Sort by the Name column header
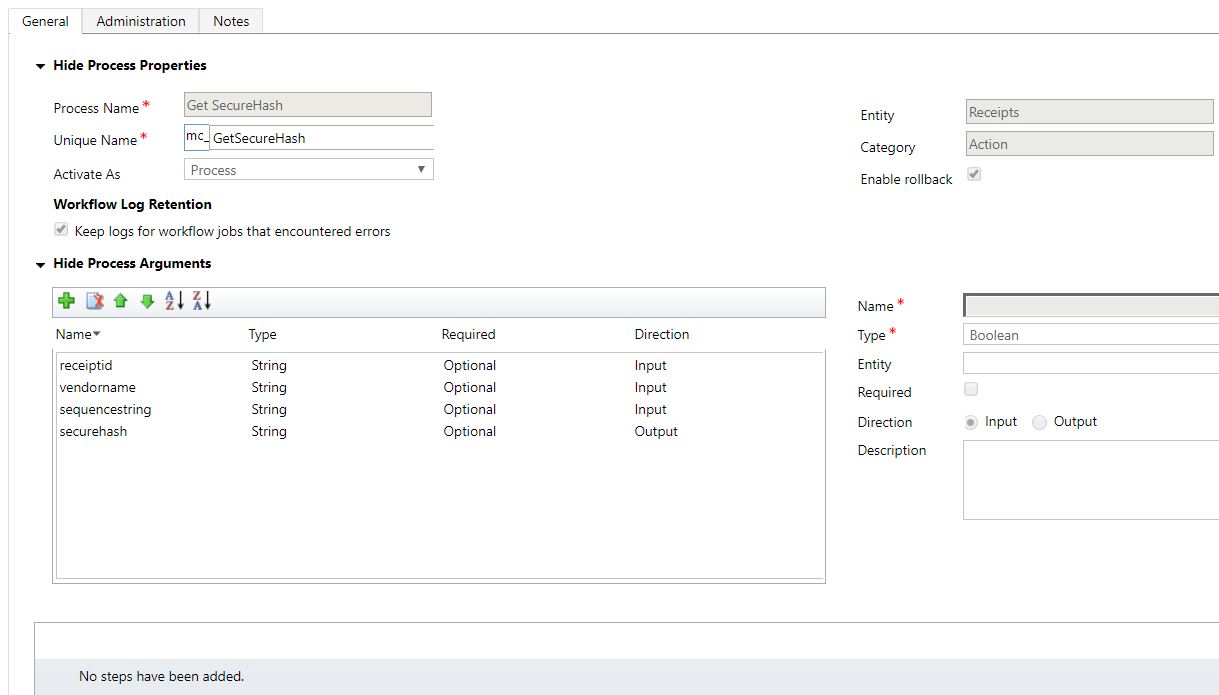Image resolution: width=1219 pixels, height=695 pixels. [x=74, y=334]
